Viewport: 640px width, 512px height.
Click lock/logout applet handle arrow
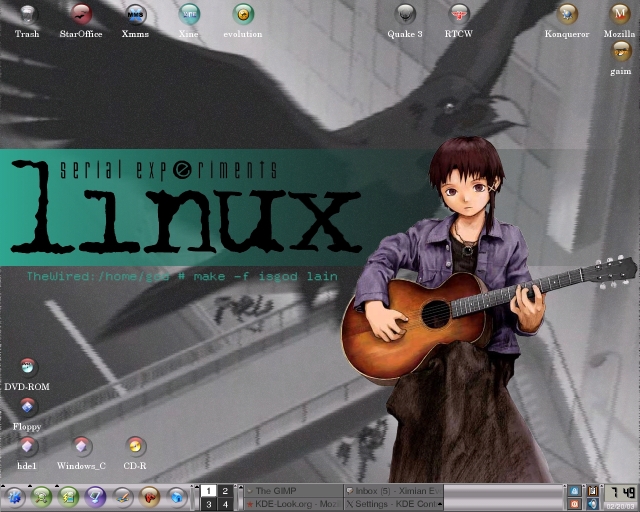coord(565,485)
